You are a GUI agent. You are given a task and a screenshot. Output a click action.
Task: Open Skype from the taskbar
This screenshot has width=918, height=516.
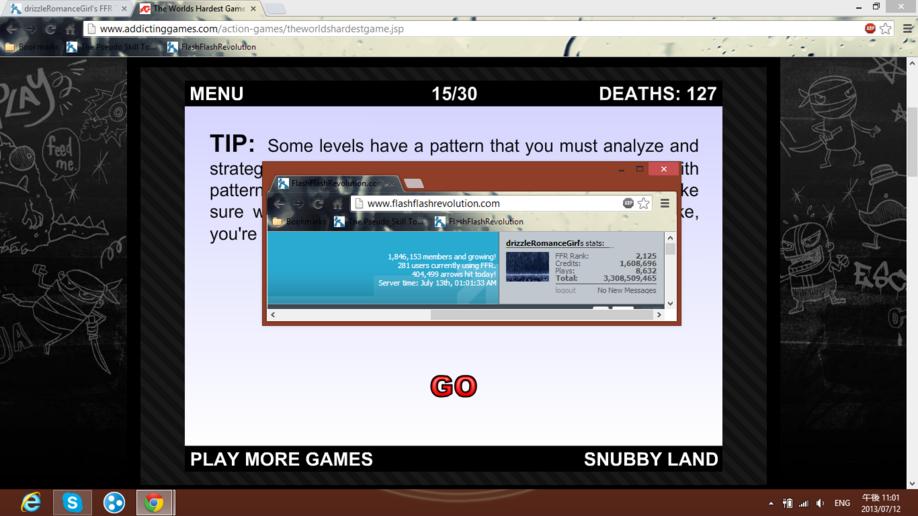73,503
